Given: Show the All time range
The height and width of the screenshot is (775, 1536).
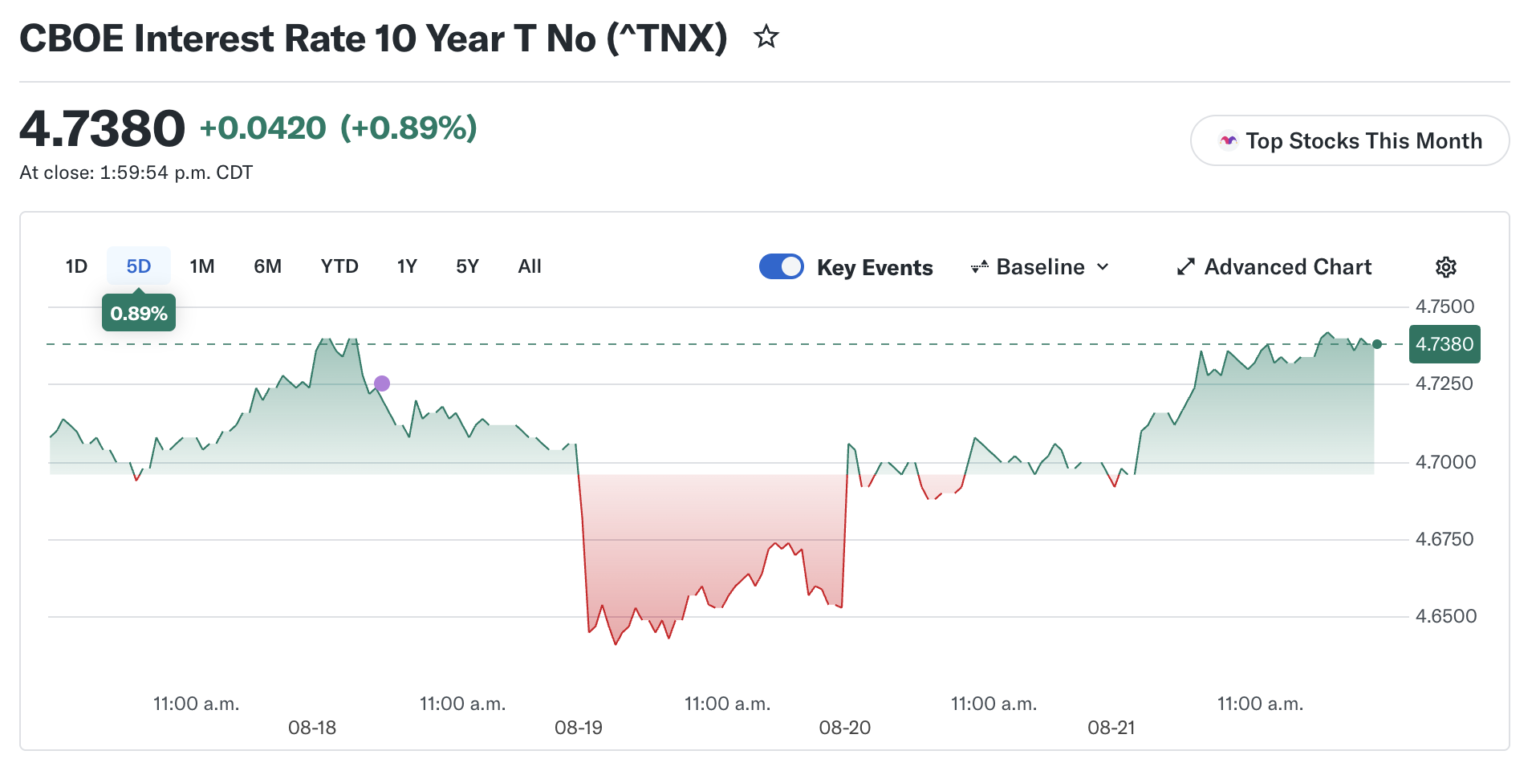Looking at the screenshot, I should pyautogui.click(x=529, y=266).
